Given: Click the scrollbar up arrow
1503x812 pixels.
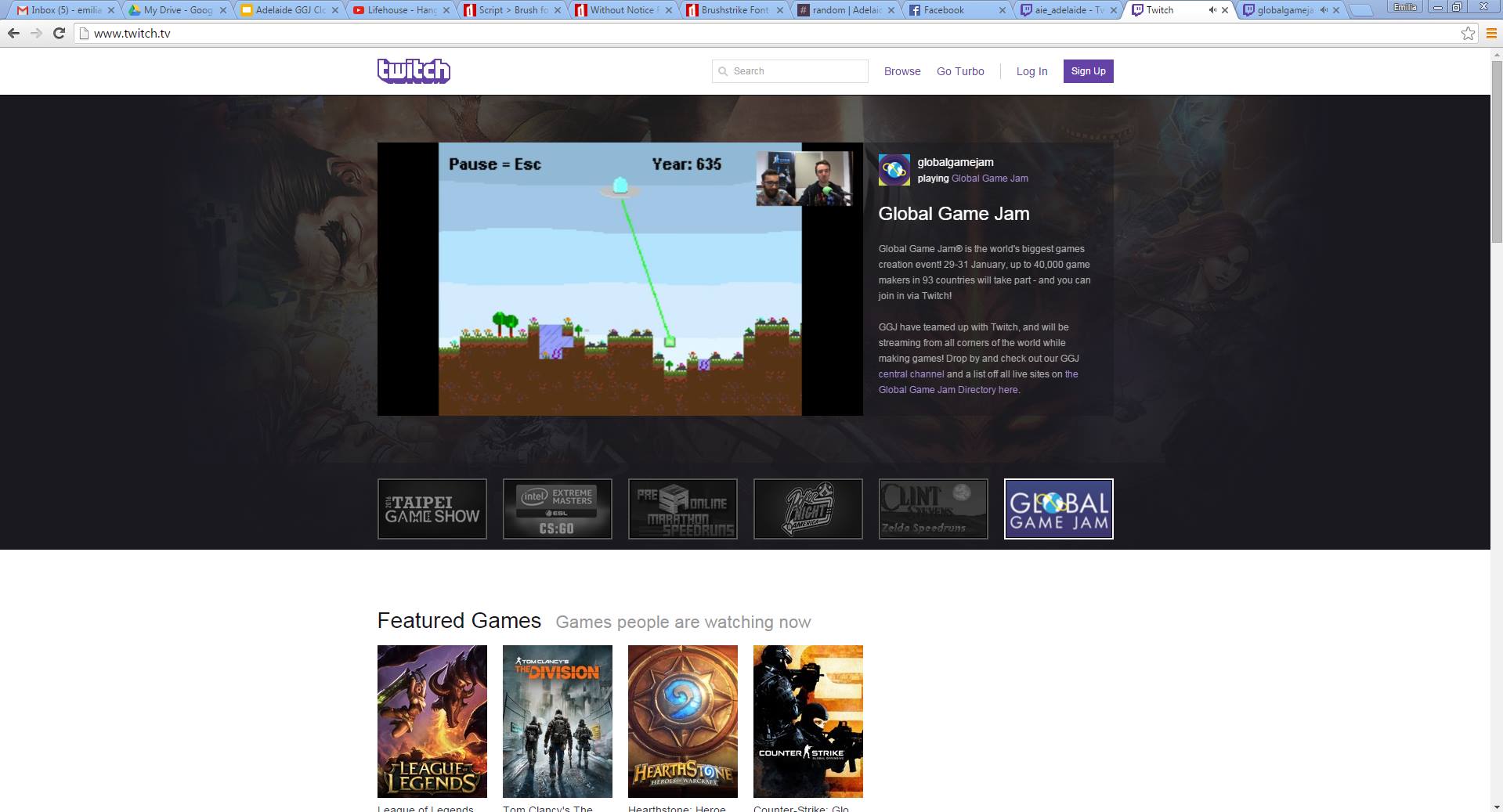Looking at the screenshot, I should [x=1496, y=54].
